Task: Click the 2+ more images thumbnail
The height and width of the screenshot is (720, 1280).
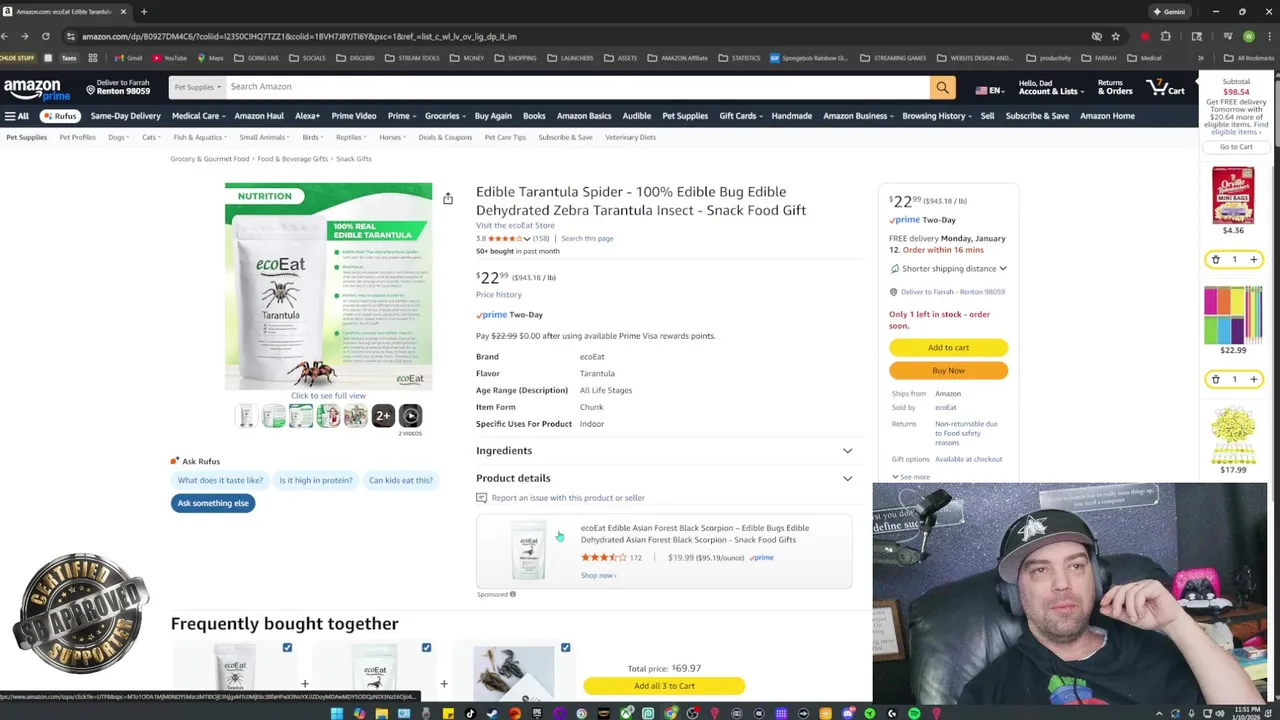Action: [x=383, y=416]
